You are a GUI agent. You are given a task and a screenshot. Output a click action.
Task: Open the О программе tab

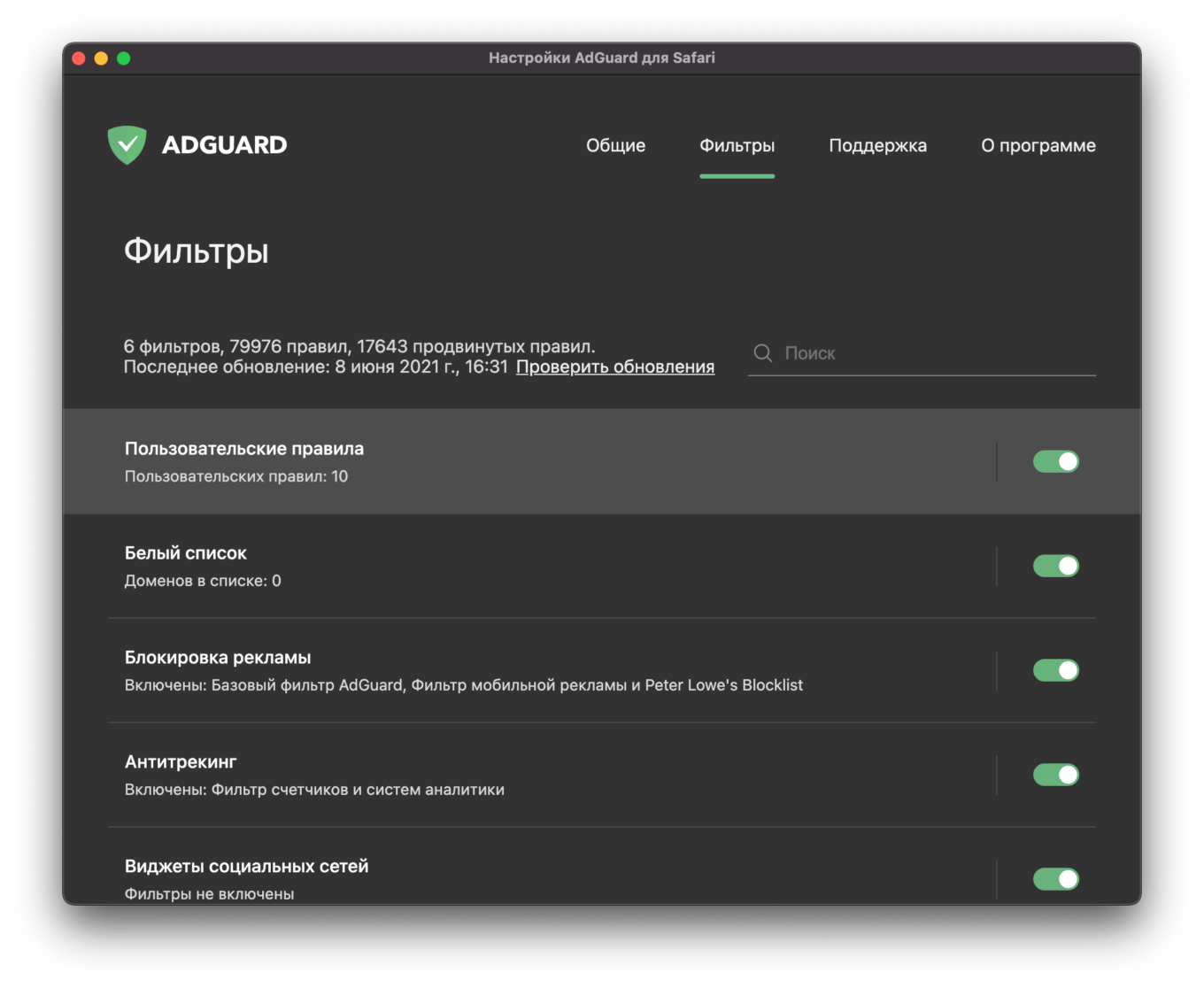1038,145
